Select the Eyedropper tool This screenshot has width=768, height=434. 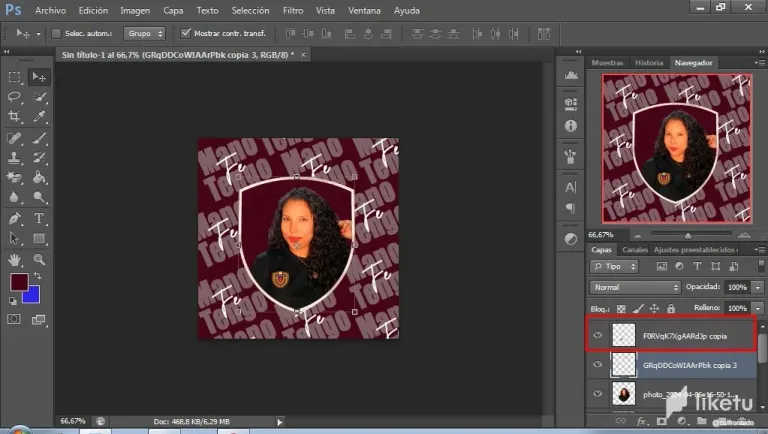(39, 116)
